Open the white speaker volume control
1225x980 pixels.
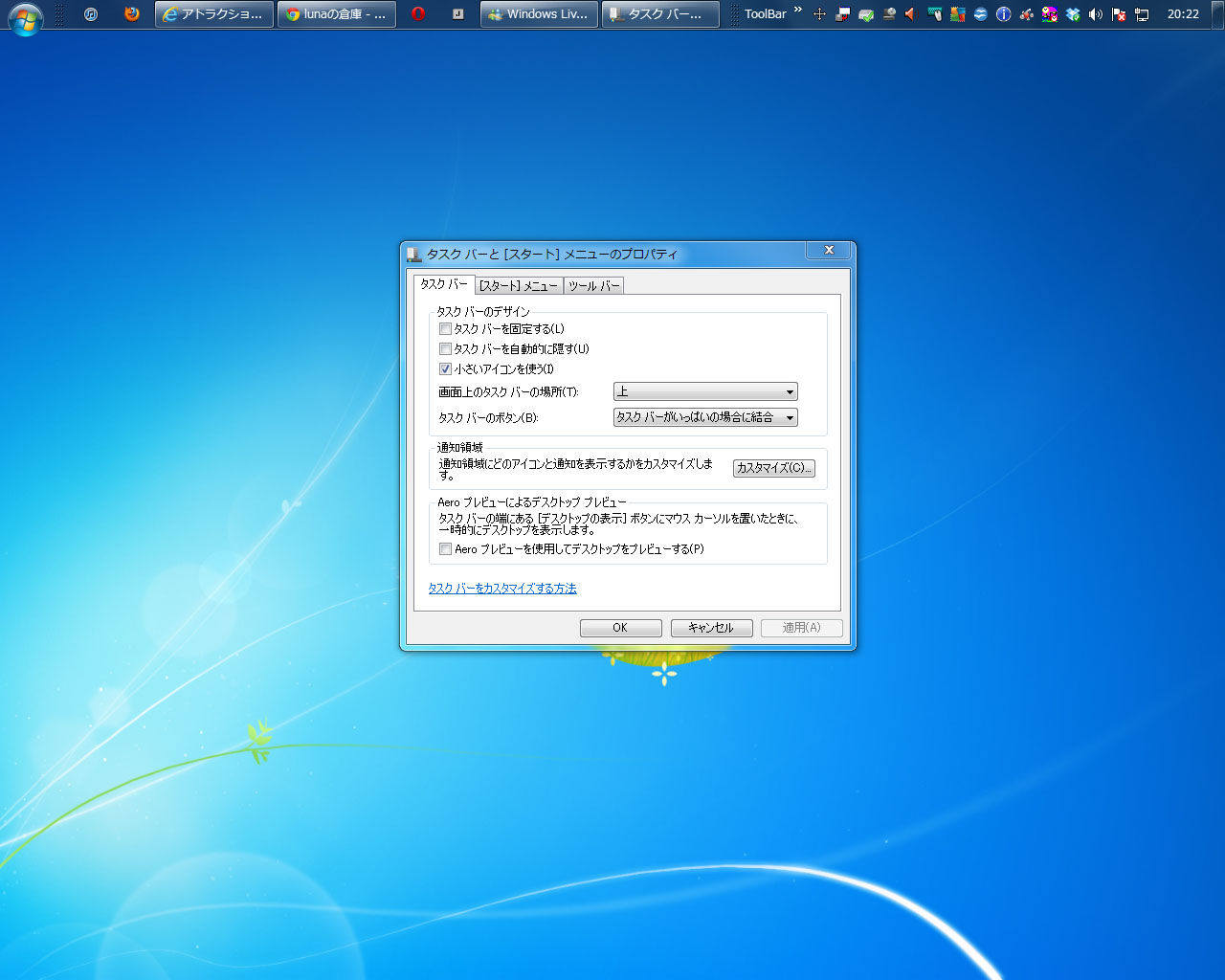pyautogui.click(x=1096, y=14)
